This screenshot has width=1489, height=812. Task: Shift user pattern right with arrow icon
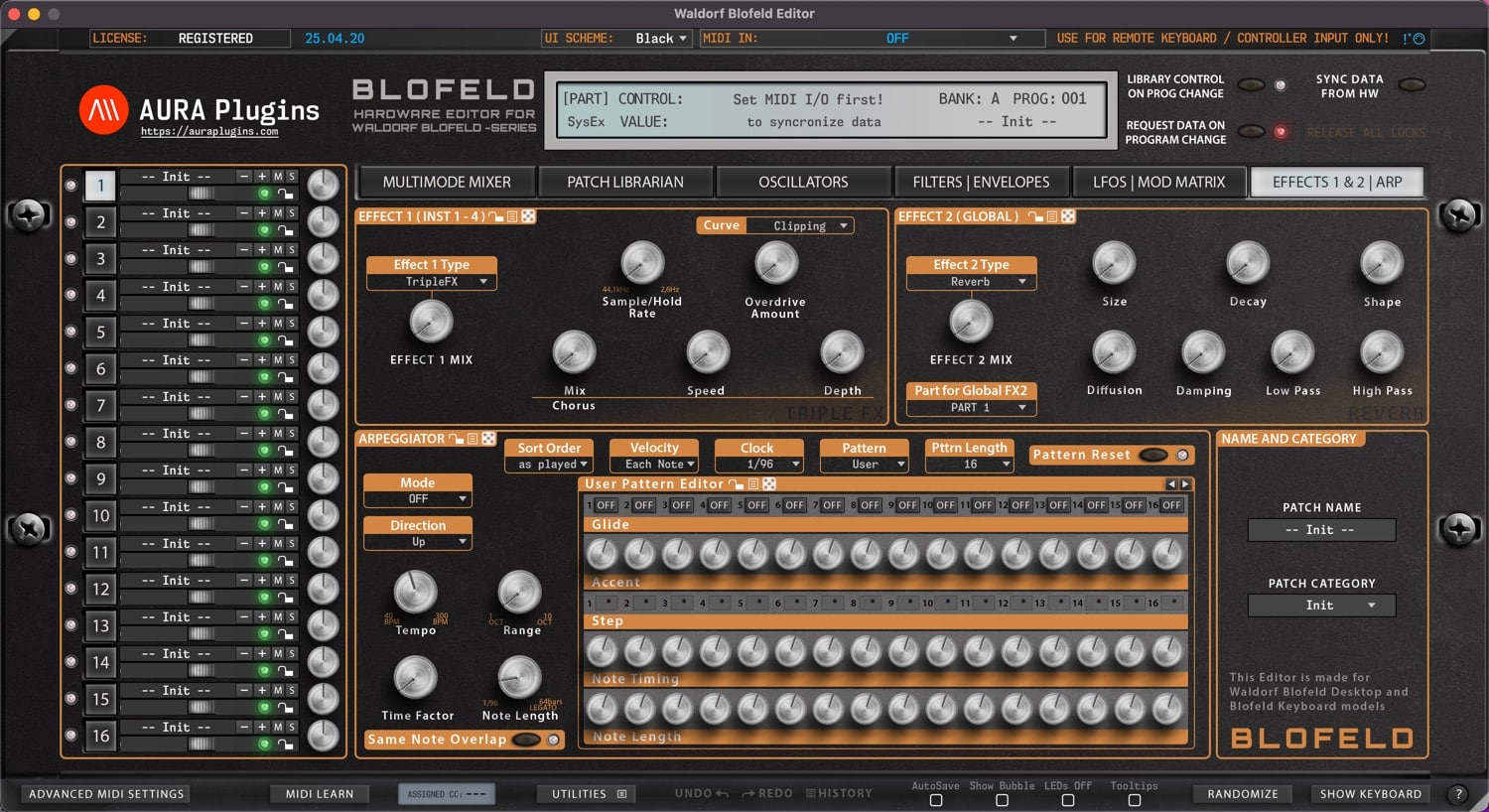[1184, 484]
